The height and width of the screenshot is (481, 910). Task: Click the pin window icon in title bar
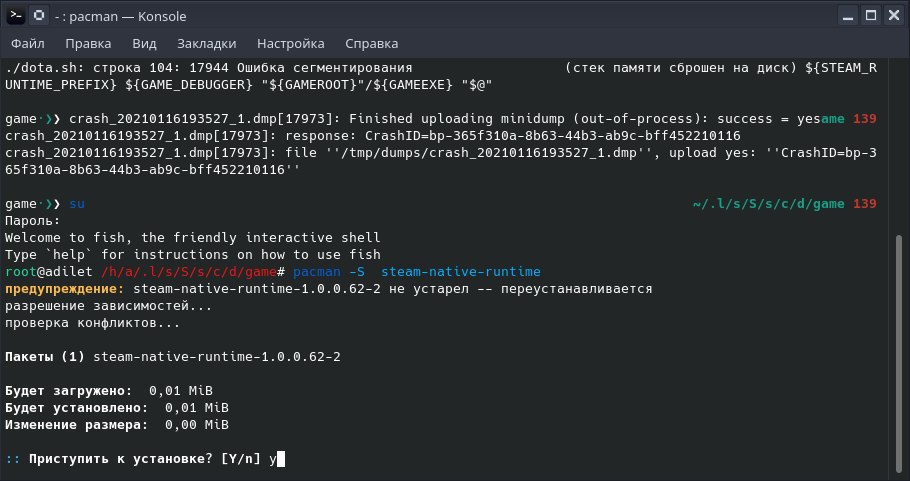point(39,16)
